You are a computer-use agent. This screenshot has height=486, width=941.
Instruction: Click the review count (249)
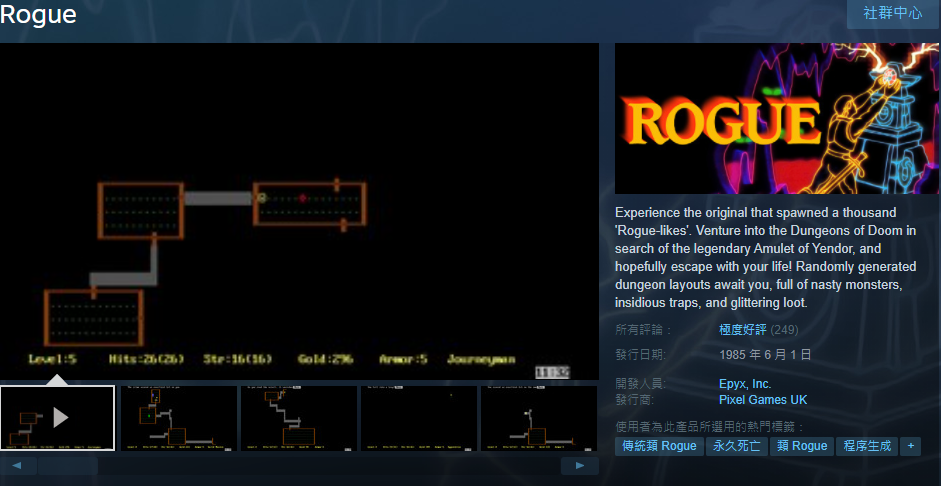point(784,329)
